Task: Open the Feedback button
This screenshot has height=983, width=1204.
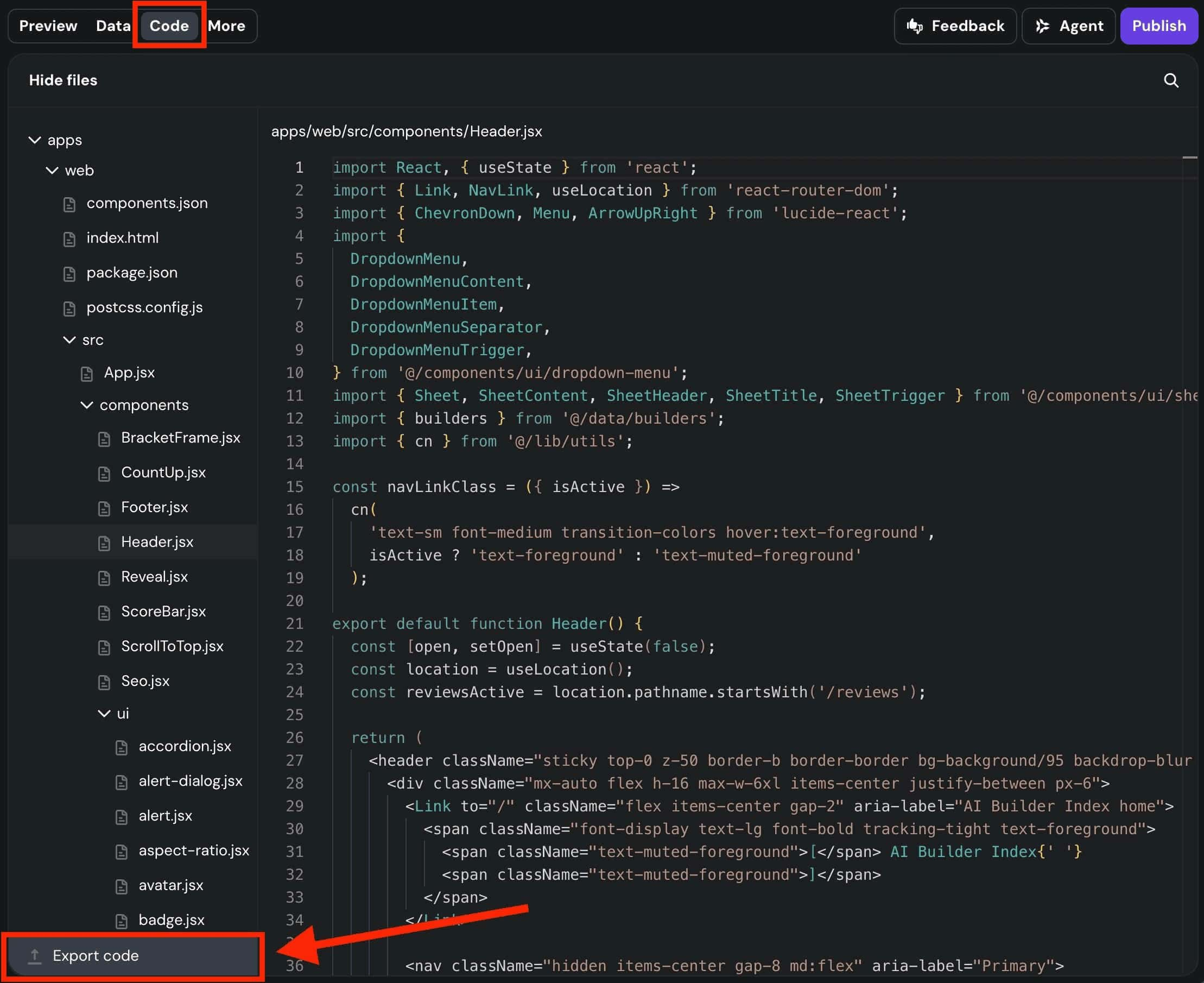Action: coord(955,26)
